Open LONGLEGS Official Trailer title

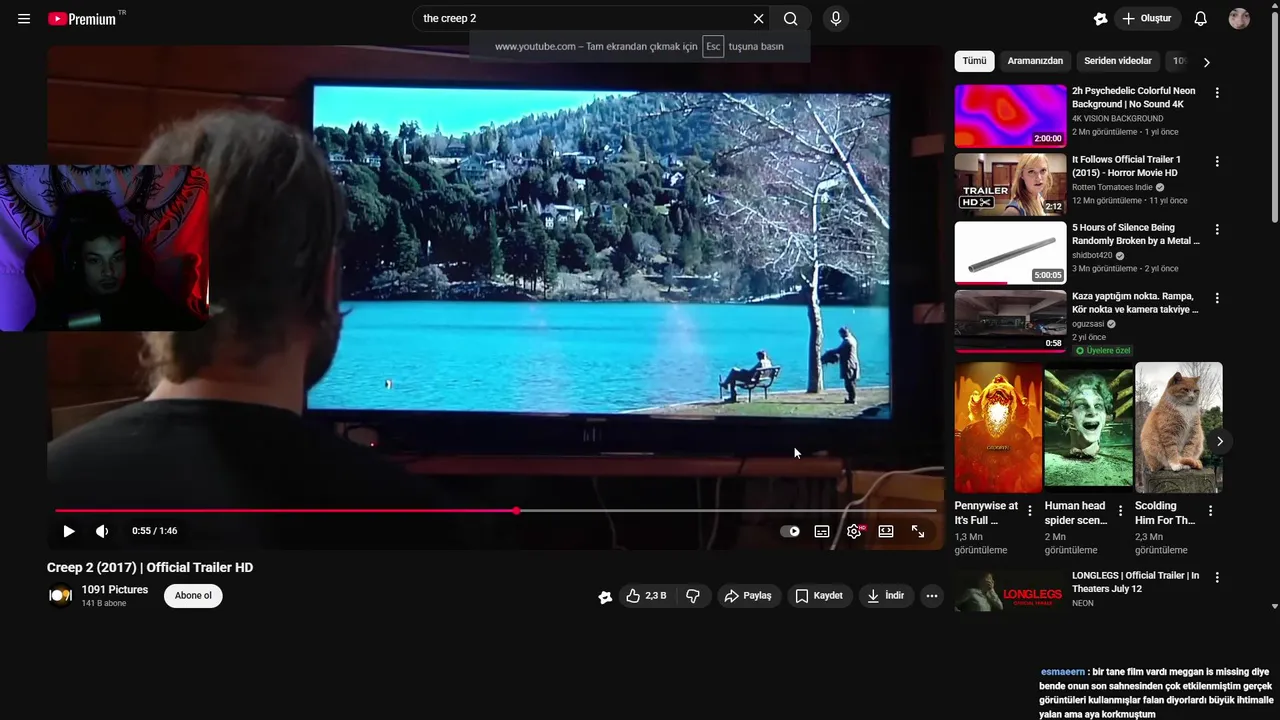1135,582
